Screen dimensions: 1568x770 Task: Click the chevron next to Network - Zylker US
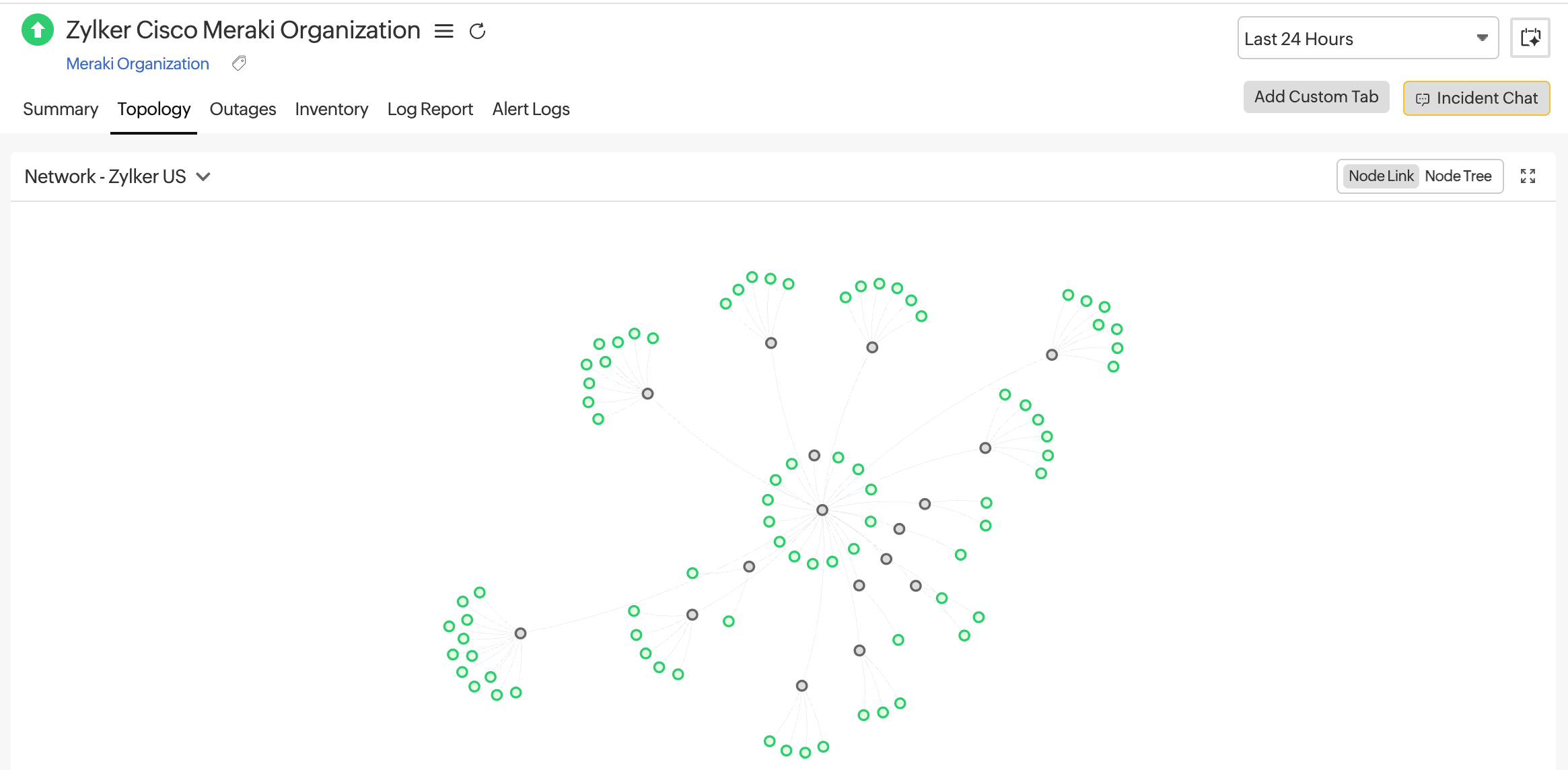[203, 176]
